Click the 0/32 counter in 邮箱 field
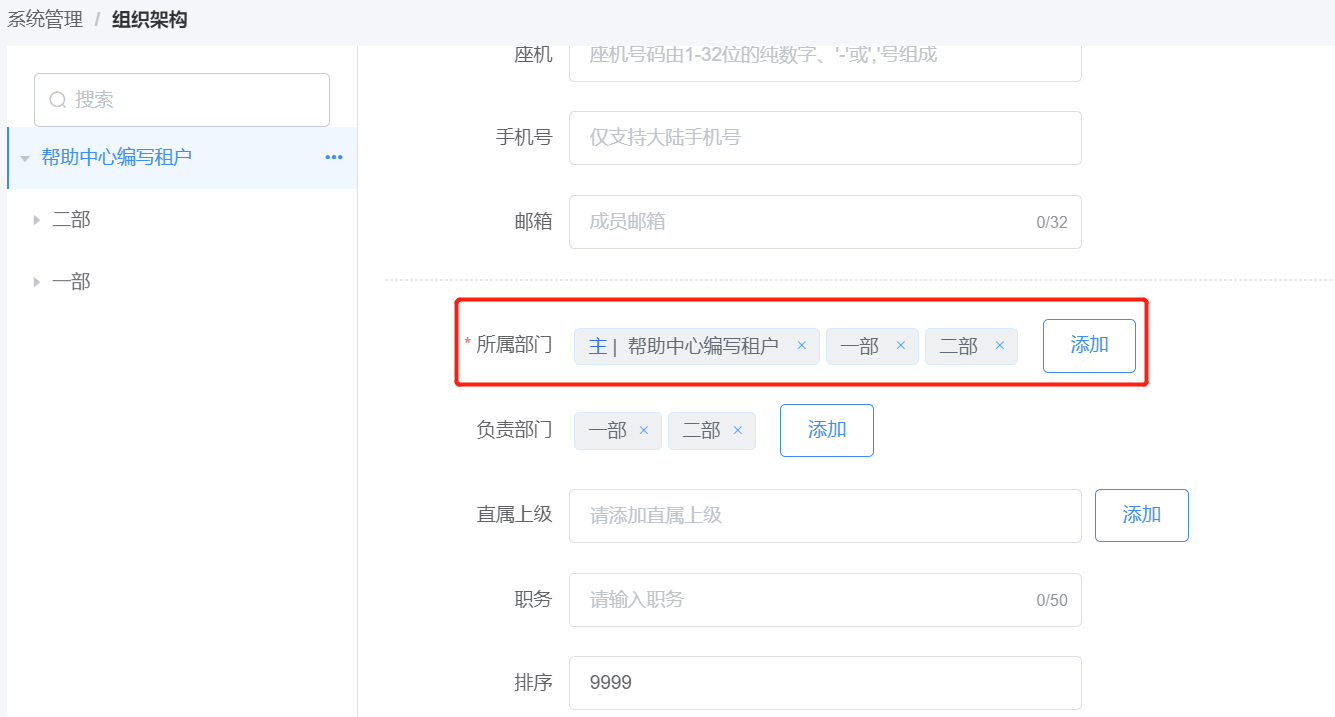The image size is (1335, 717). tap(1052, 222)
